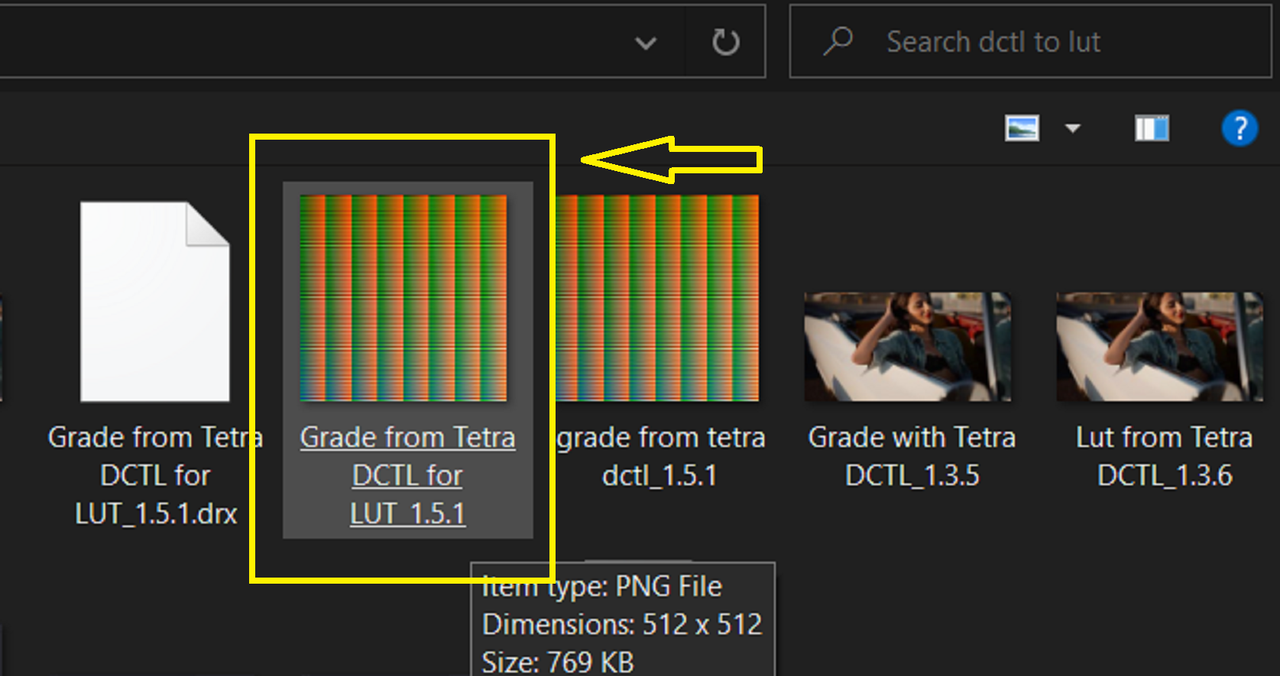This screenshot has width=1280, height=676.
Task: Expand the address bar history dropdown
Action: [x=646, y=43]
